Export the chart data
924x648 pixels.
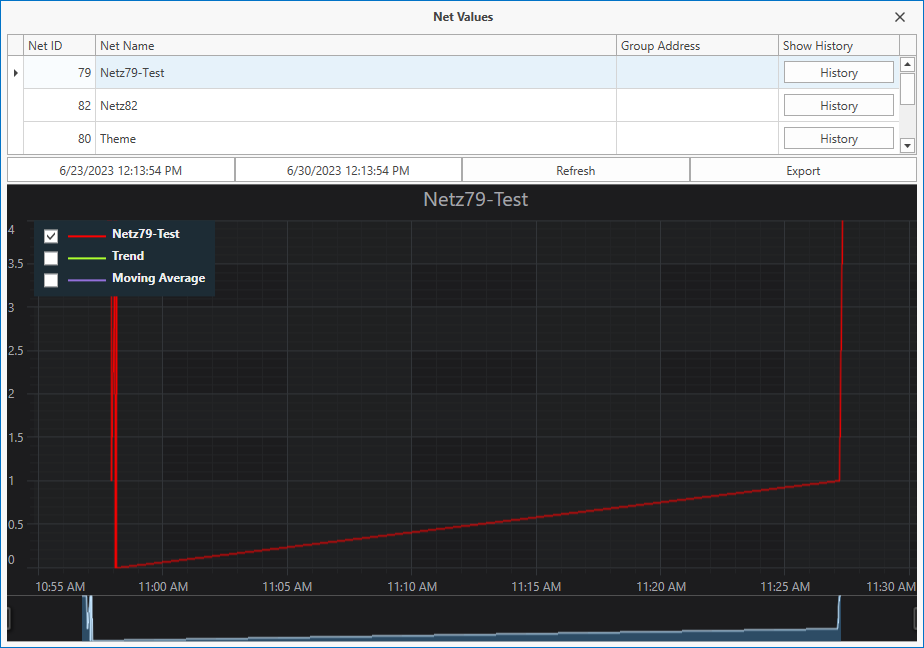click(803, 170)
